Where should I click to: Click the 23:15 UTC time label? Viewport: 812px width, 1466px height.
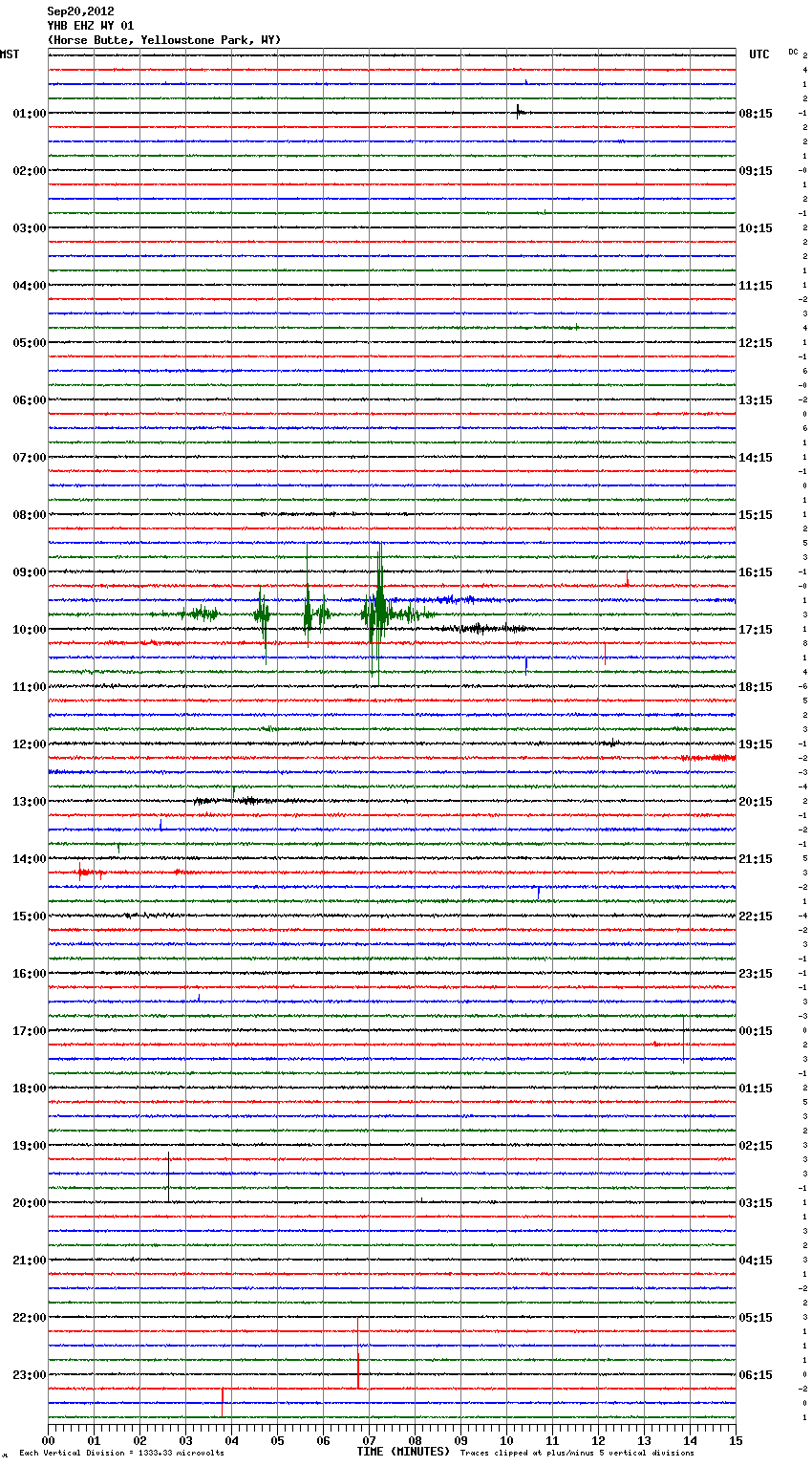(x=756, y=974)
